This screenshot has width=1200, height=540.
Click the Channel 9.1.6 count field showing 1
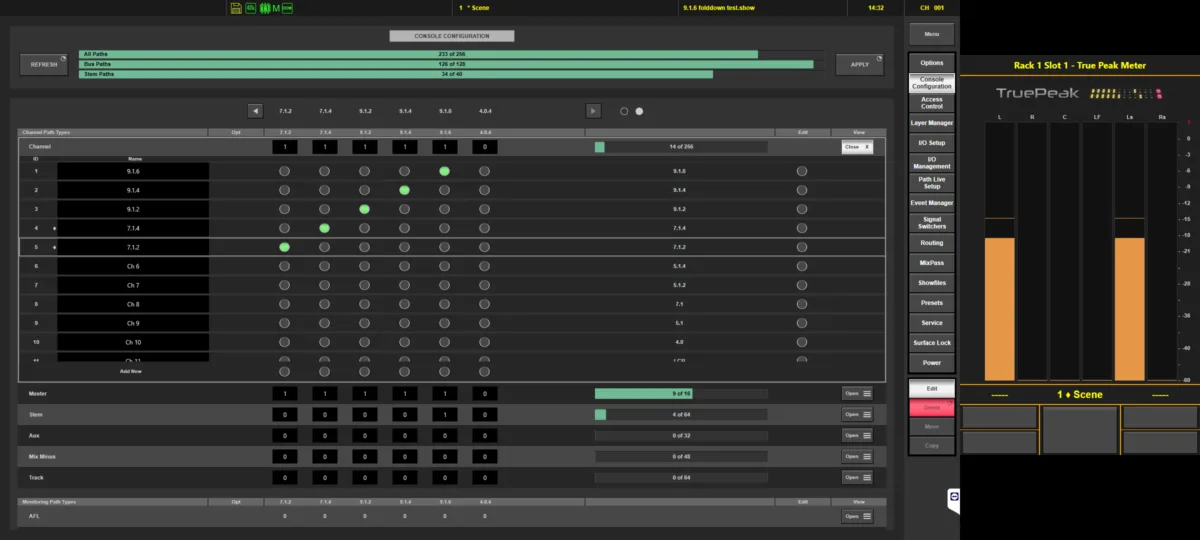(444, 147)
